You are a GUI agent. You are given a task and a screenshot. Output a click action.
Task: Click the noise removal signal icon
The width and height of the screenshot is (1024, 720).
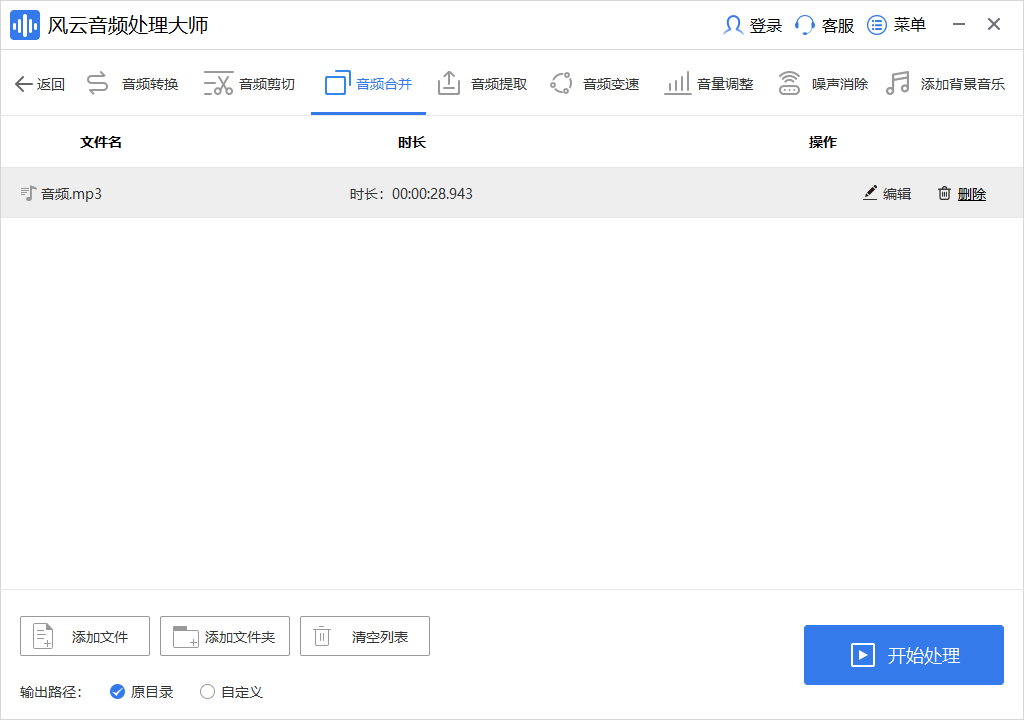click(x=789, y=83)
